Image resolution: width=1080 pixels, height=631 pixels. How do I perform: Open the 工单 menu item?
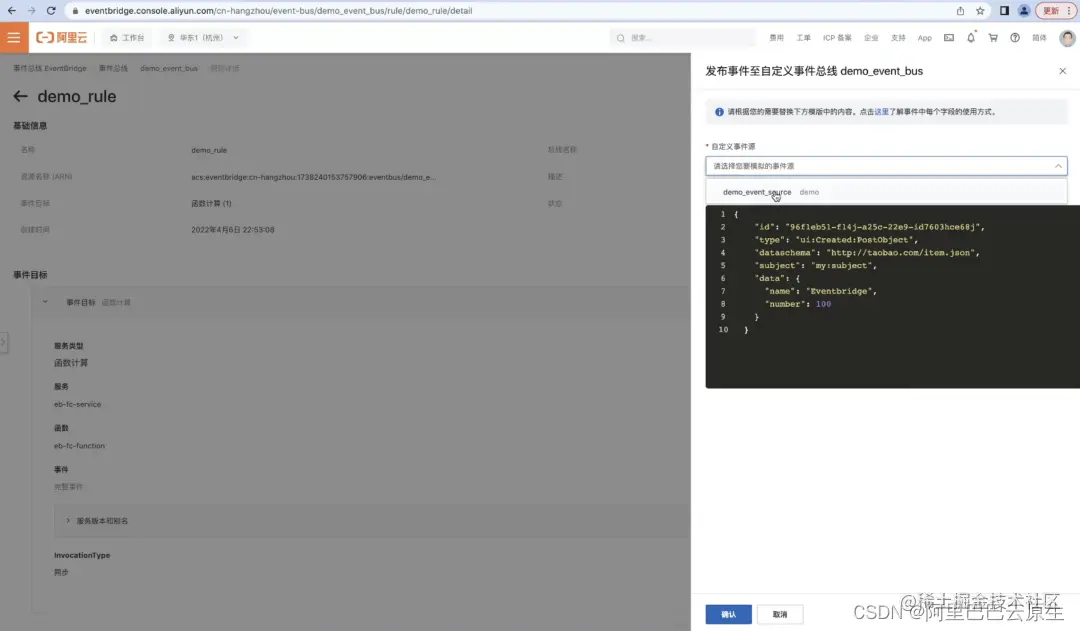pos(803,37)
